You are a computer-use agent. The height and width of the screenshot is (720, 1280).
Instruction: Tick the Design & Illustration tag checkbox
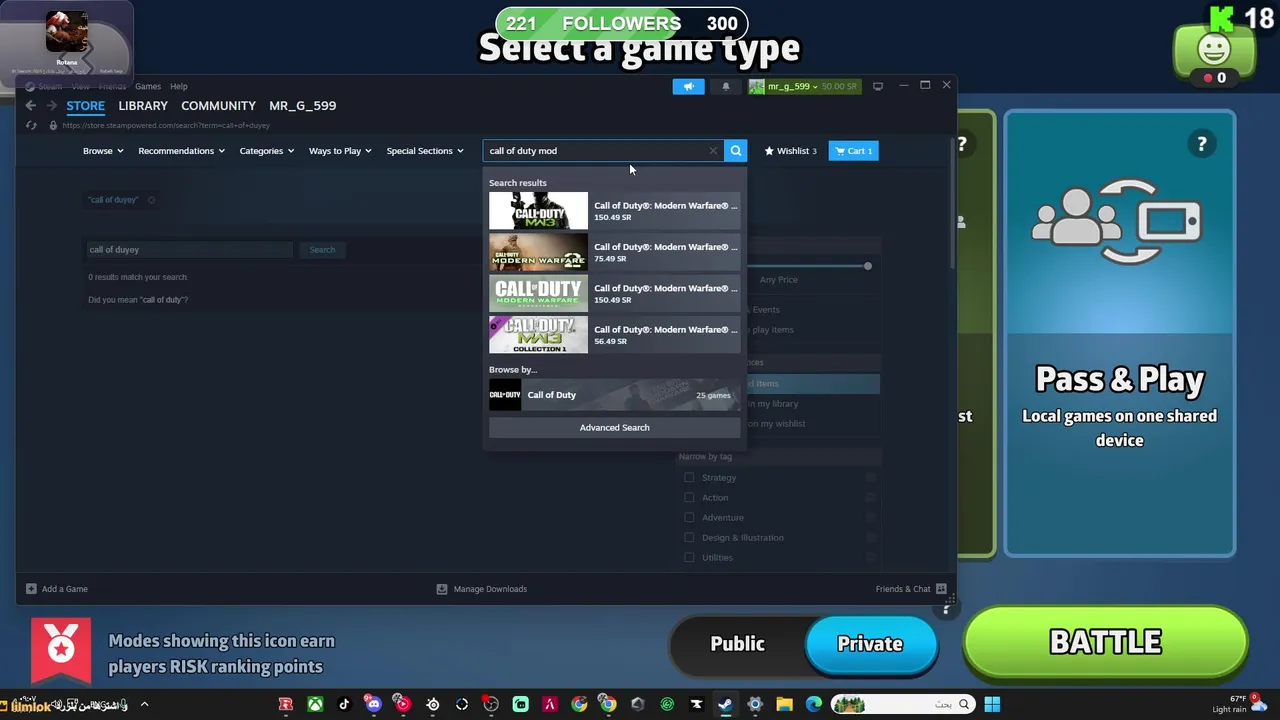coord(689,538)
